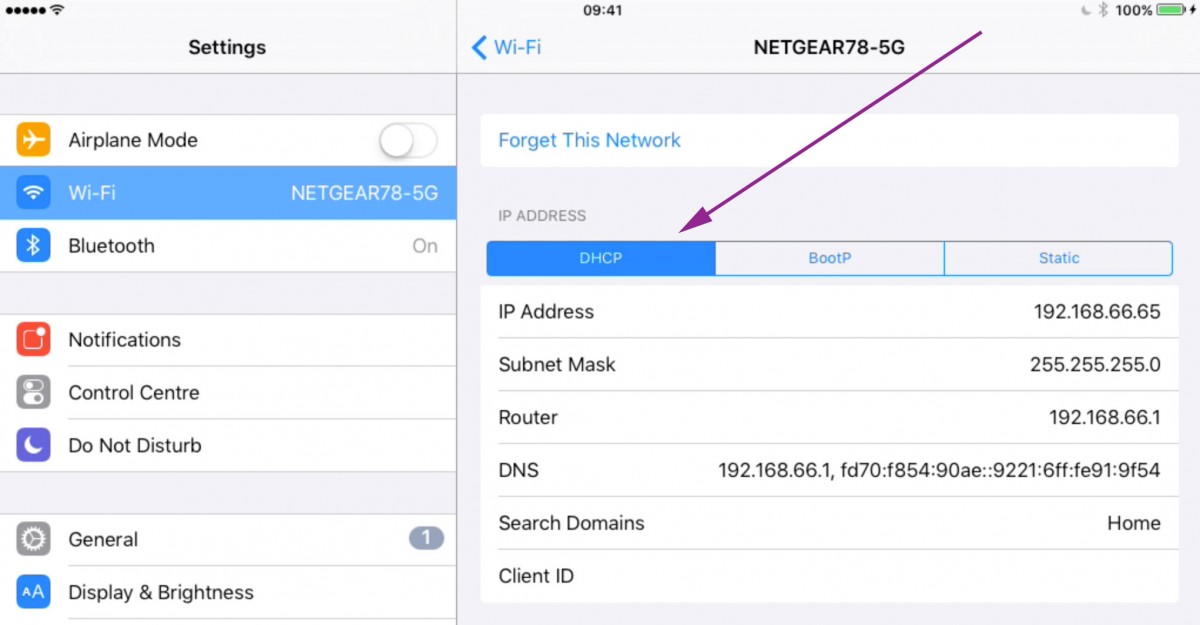The height and width of the screenshot is (625, 1200).
Task: Open the Control Centre settings row
Action: (x=228, y=393)
